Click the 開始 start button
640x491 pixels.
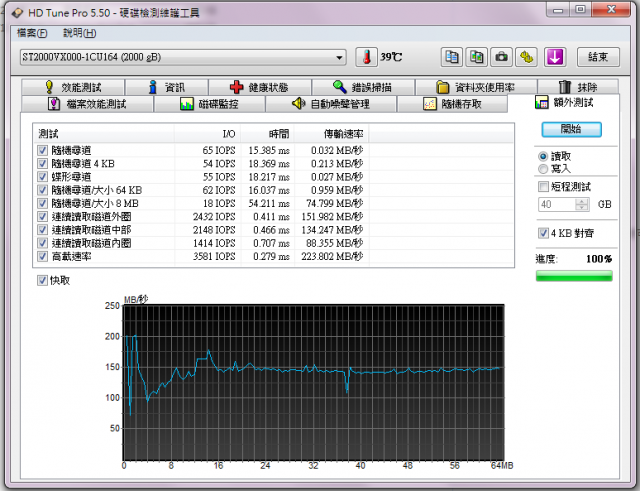[571, 129]
